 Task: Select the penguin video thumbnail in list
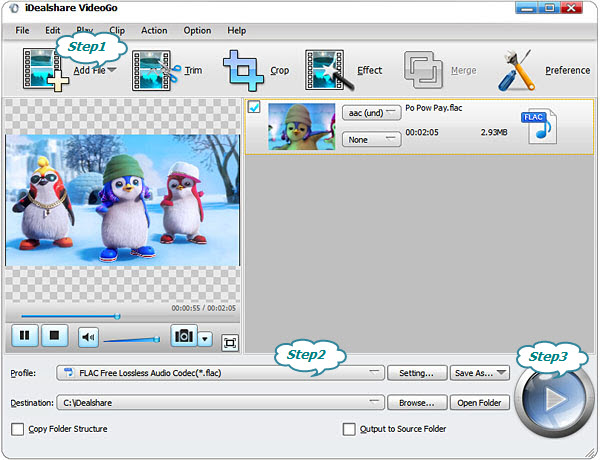302,126
